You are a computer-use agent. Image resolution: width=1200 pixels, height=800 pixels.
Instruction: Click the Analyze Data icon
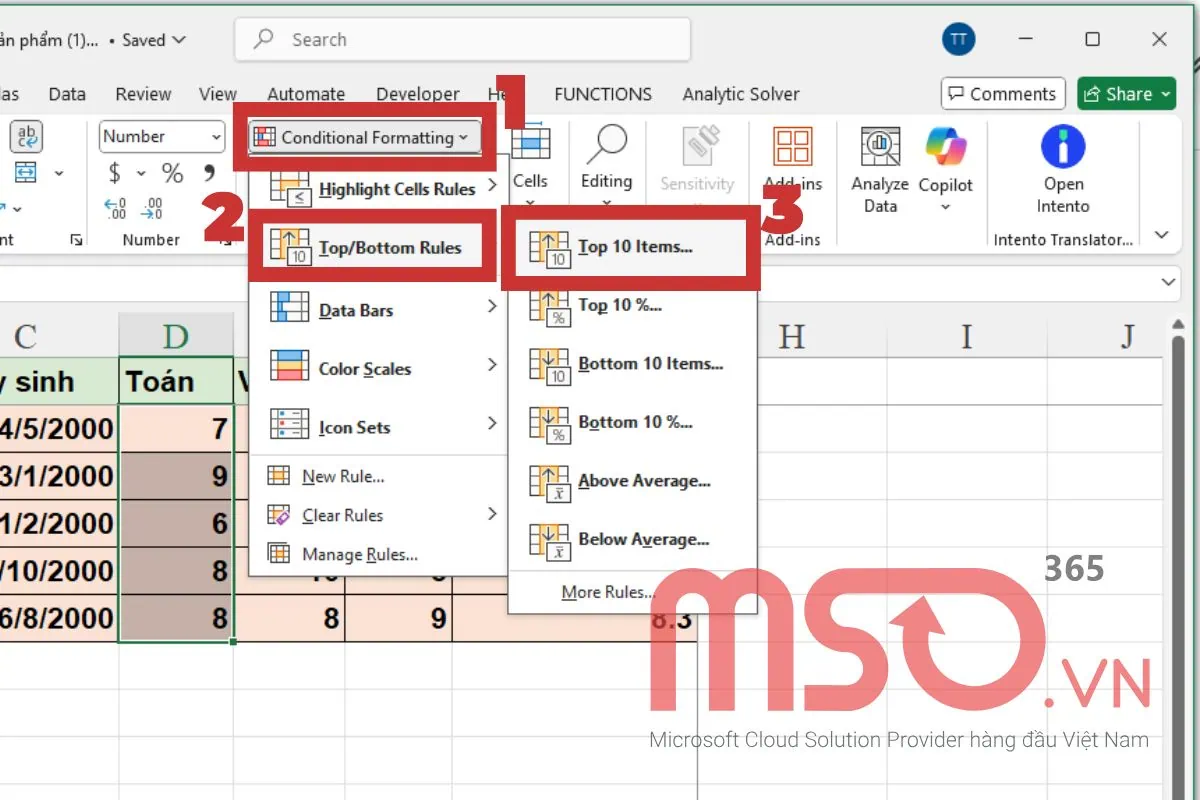(x=880, y=148)
